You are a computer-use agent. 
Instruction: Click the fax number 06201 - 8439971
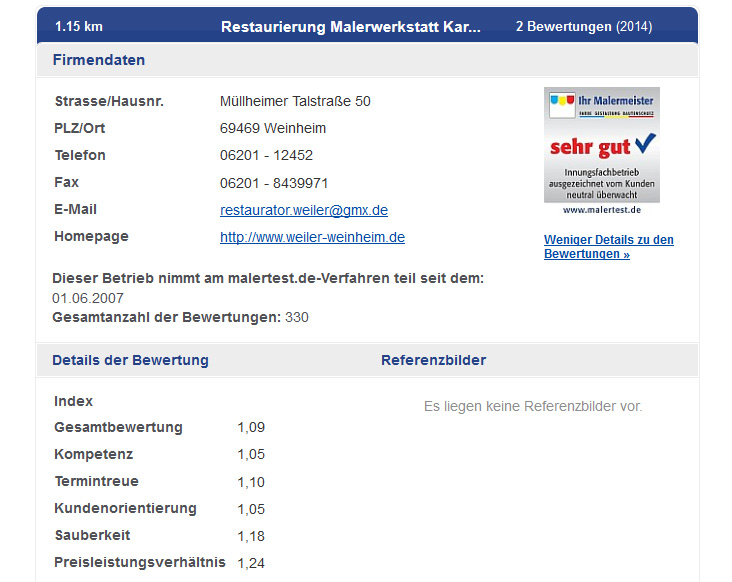274,183
